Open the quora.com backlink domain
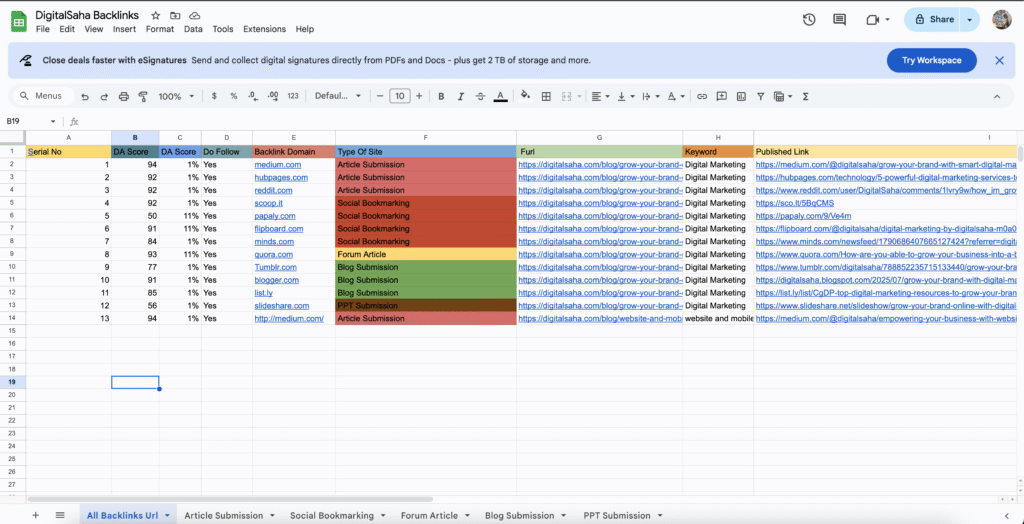The width and height of the screenshot is (1024, 524). (274, 255)
